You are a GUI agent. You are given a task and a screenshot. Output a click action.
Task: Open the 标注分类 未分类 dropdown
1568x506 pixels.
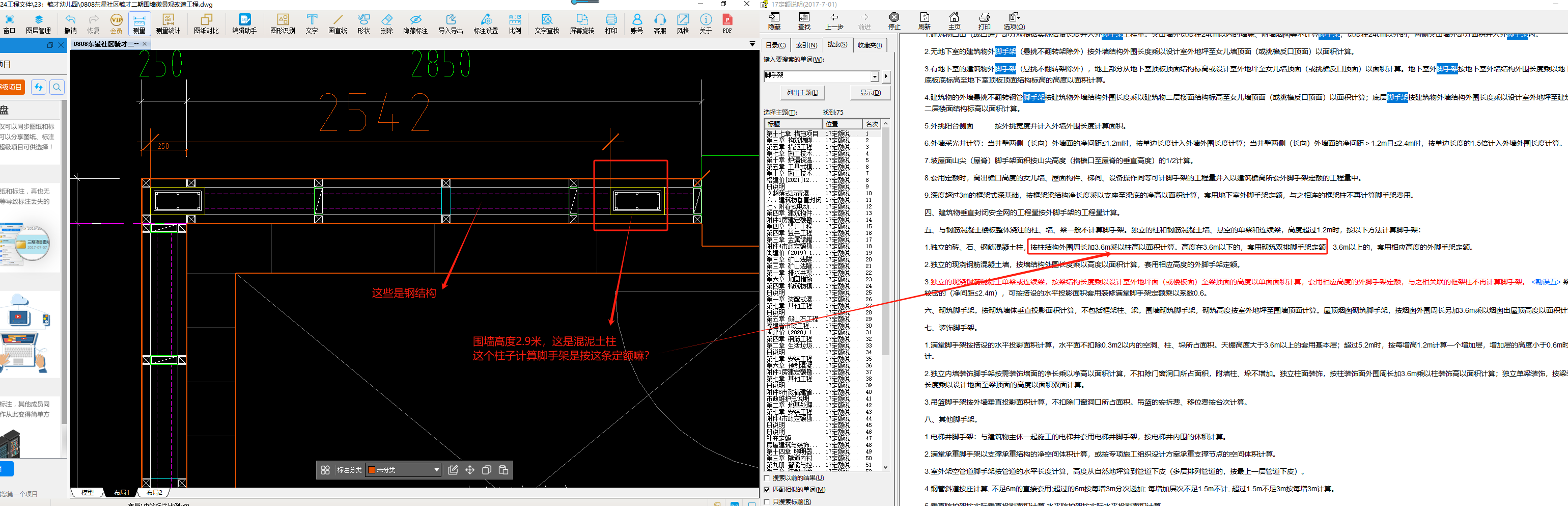(402, 470)
